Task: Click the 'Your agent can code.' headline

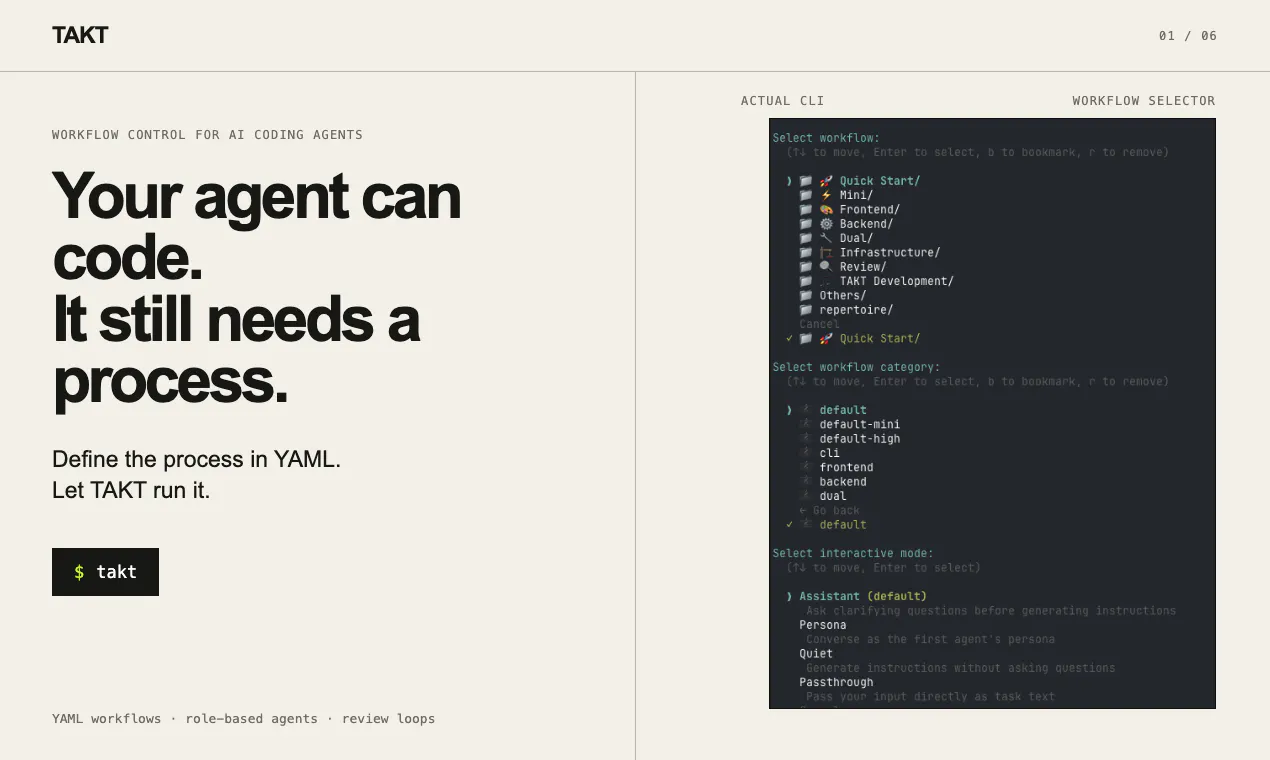Action: coord(256,227)
